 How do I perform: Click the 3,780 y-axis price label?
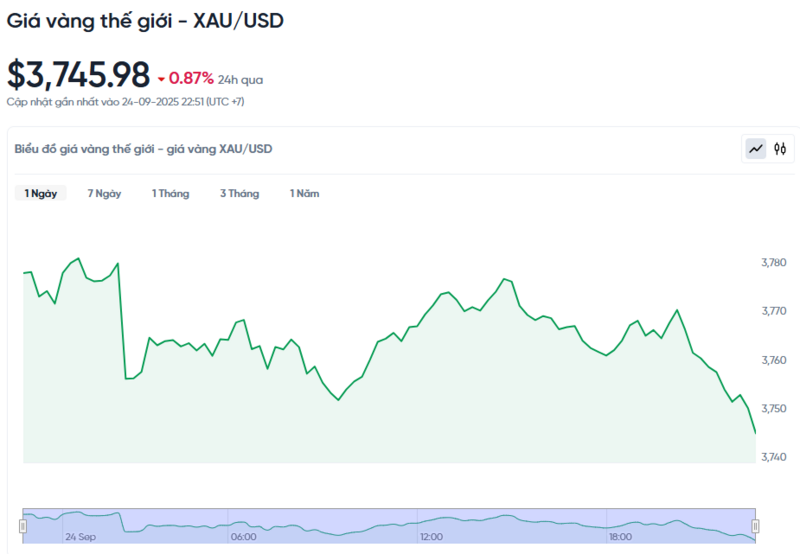tap(773, 262)
